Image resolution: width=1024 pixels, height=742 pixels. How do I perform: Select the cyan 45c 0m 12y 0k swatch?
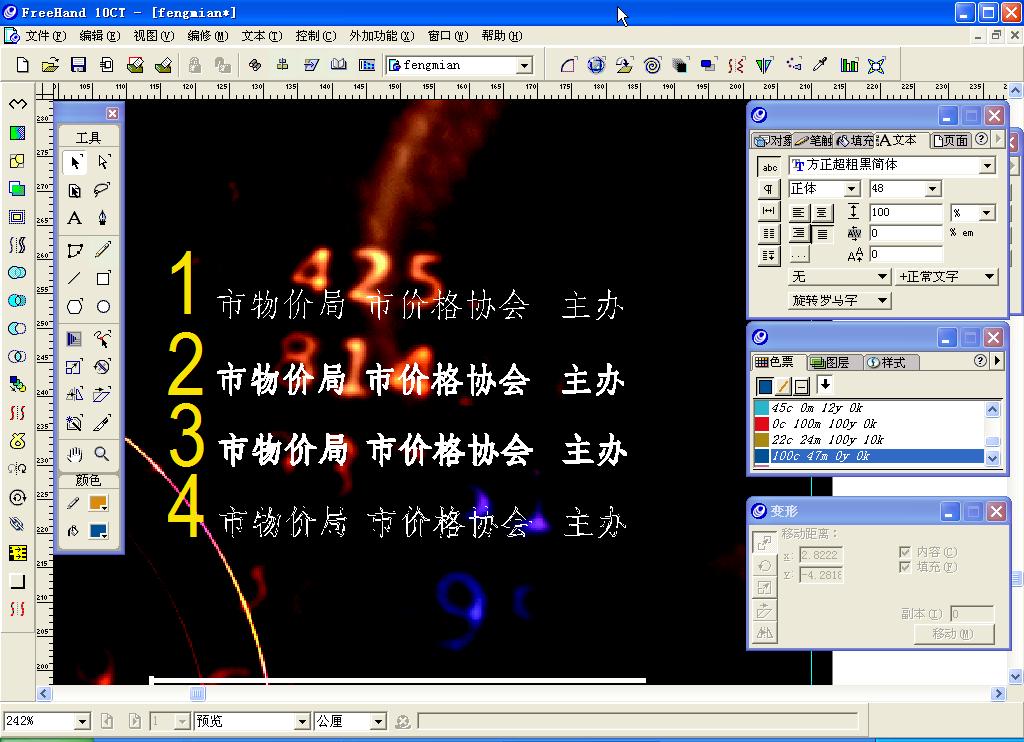coord(869,408)
